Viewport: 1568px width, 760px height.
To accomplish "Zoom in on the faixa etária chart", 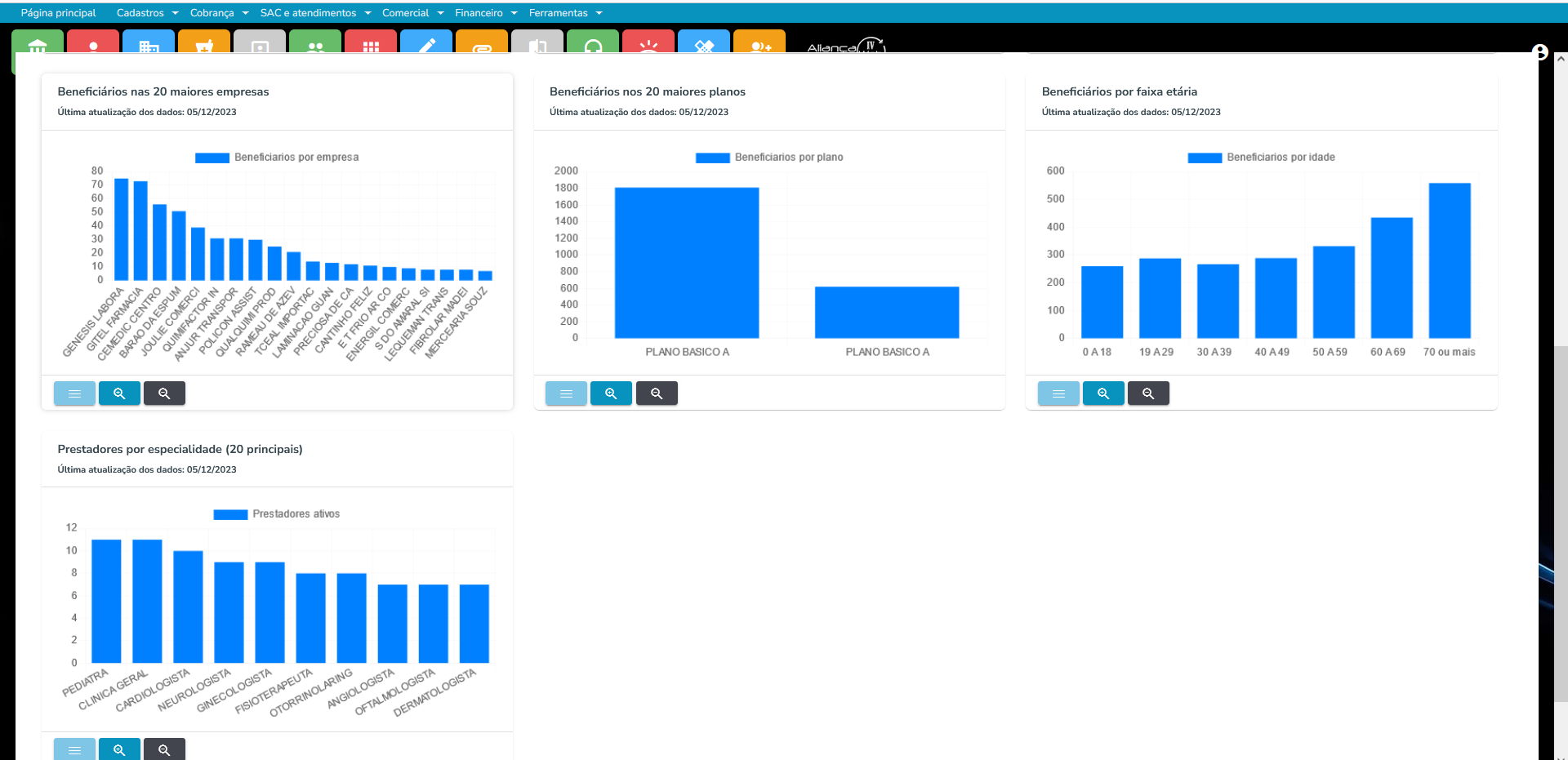I will [1103, 393].
